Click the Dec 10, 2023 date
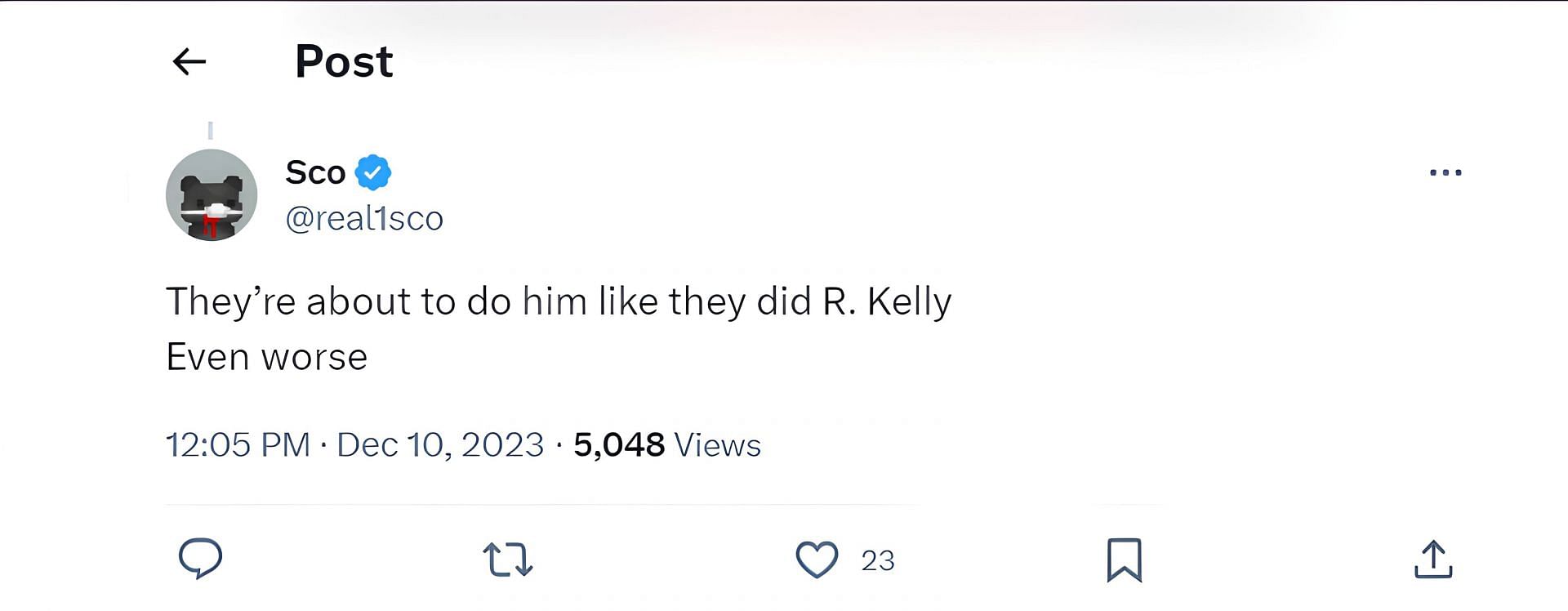Viewport: 1568px width, 611px height. [x=440, y=445]
